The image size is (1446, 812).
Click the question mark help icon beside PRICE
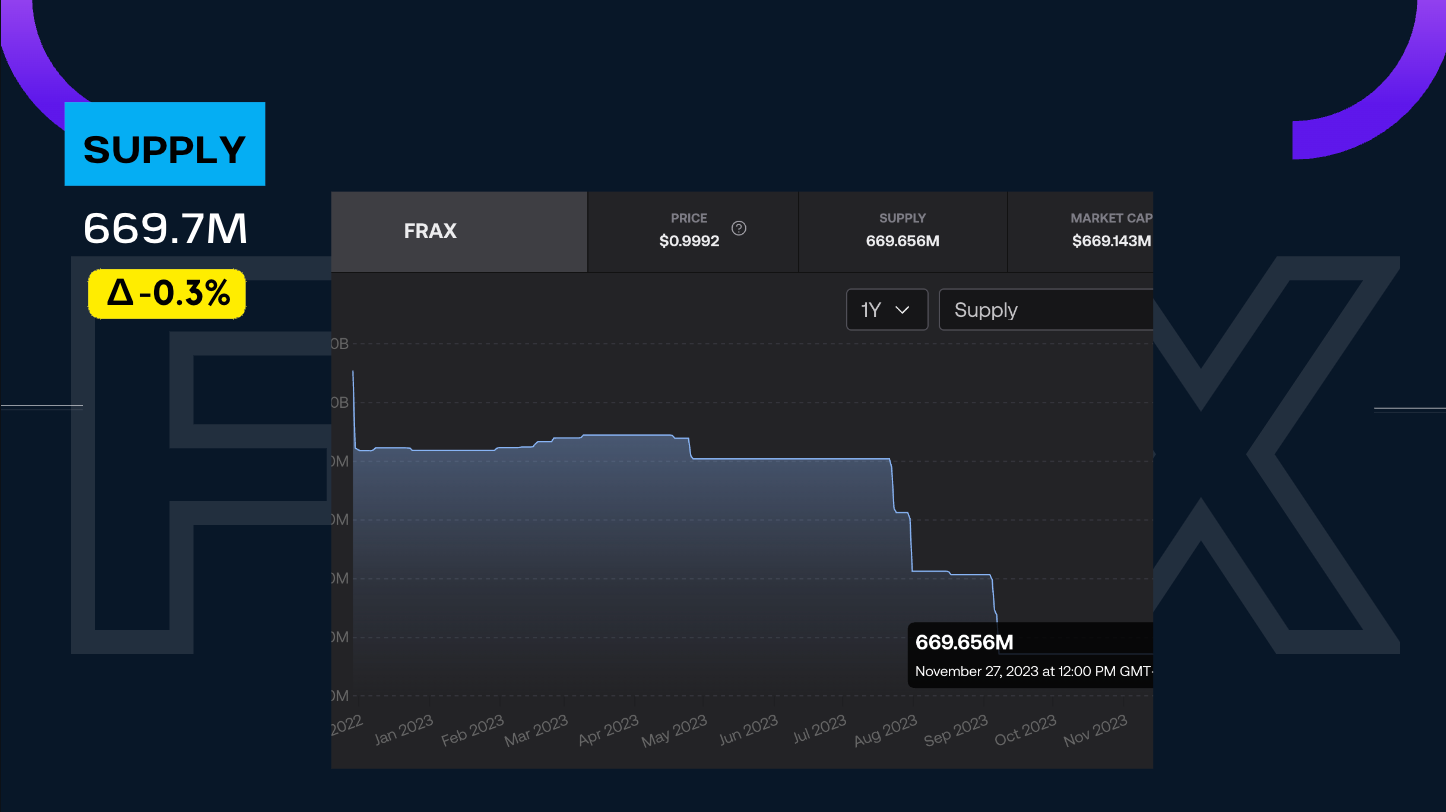(x=739, y=228)
